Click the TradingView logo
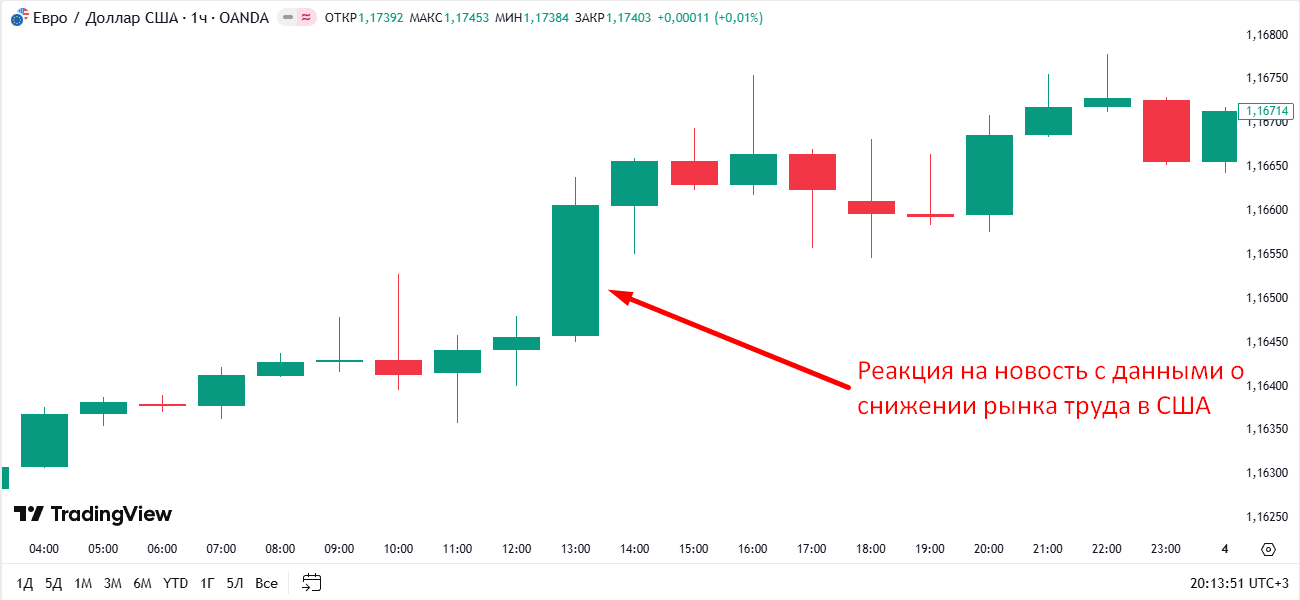1300x600 pixels. 93,514
